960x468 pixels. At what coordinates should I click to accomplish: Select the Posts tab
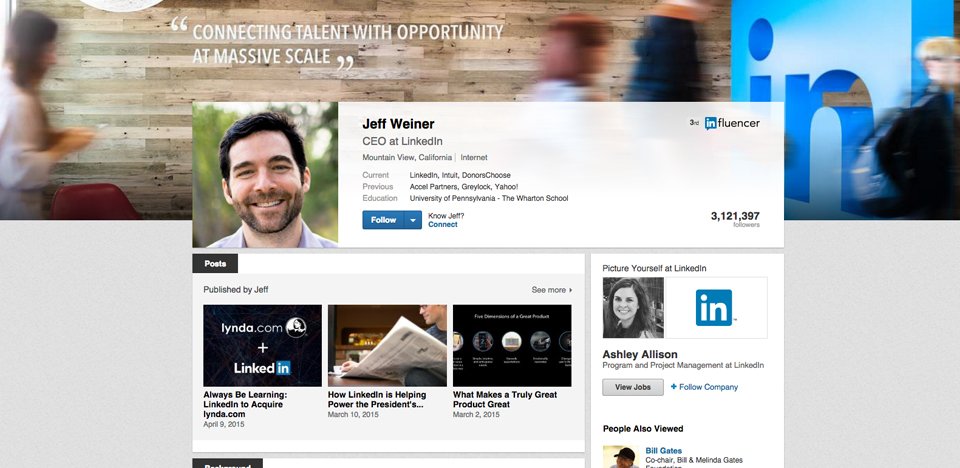215,263
